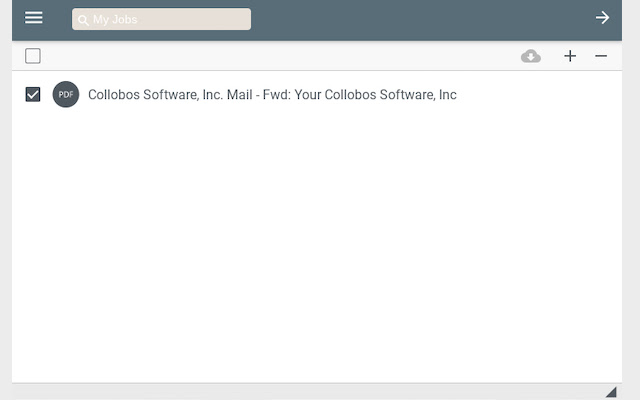Select 'Collobos Software, Inc. Mail - Fwd' job
Viewport: 640px width, 400px height.
pyautogui.click(x=272, y=95)
